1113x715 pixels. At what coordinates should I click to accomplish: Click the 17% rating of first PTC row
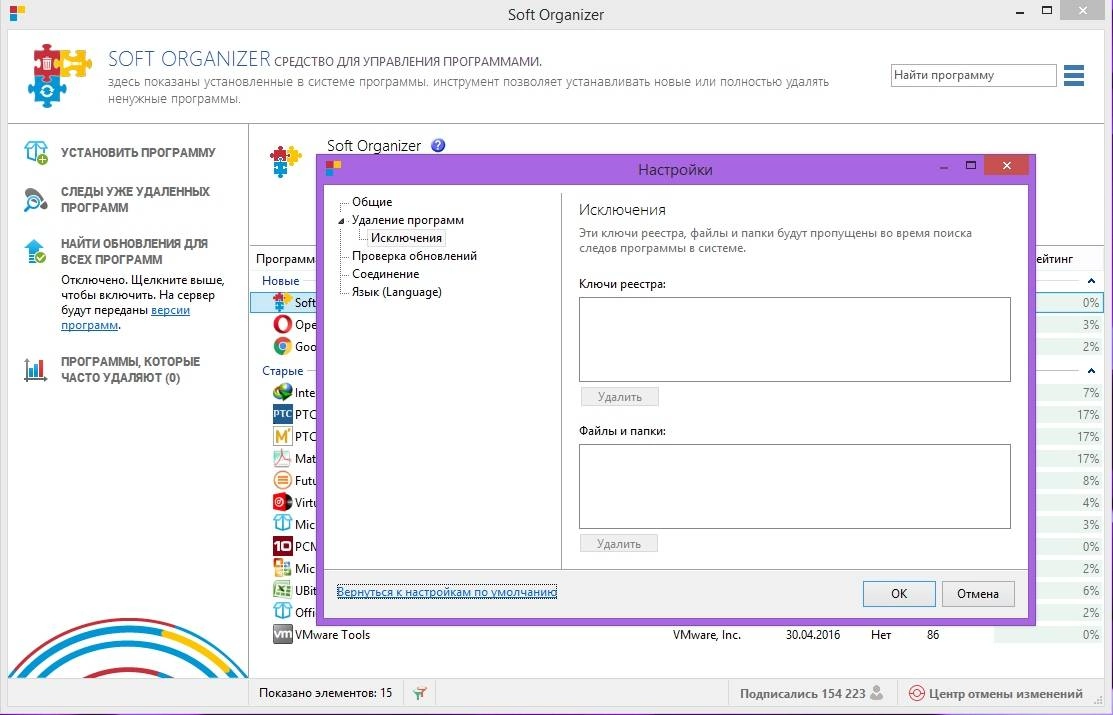(1087, 415)
